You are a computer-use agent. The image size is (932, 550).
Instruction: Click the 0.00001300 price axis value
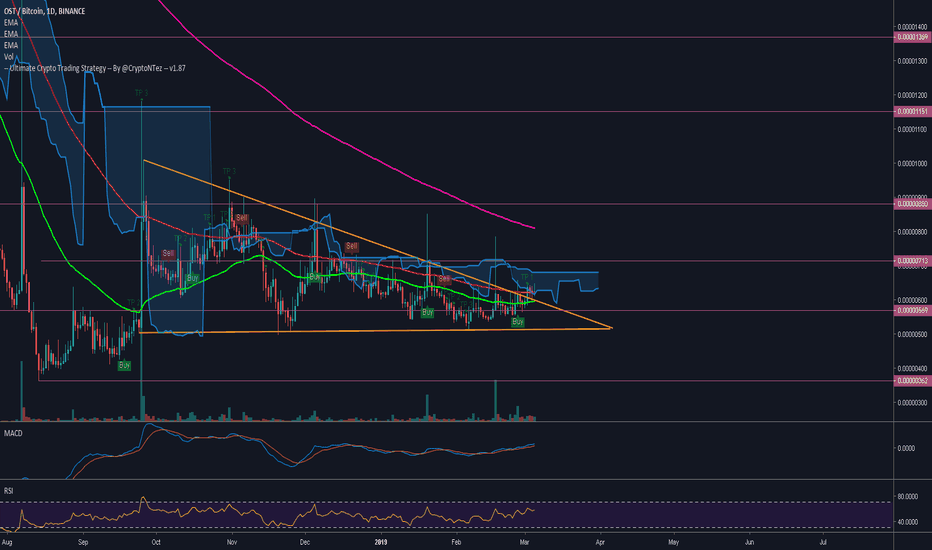coord(912,61)
